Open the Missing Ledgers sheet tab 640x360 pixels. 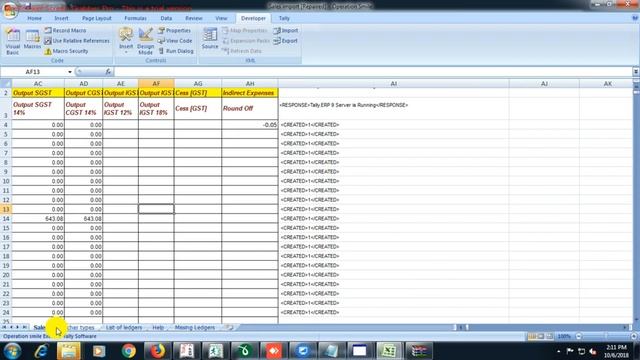pos(195,327)
